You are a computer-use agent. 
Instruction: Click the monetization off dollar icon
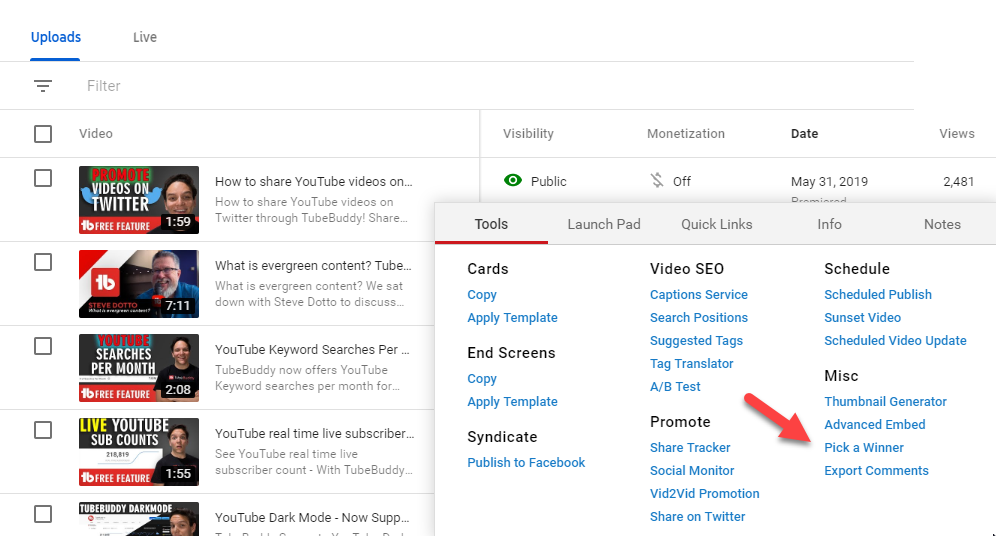[657, 181]
